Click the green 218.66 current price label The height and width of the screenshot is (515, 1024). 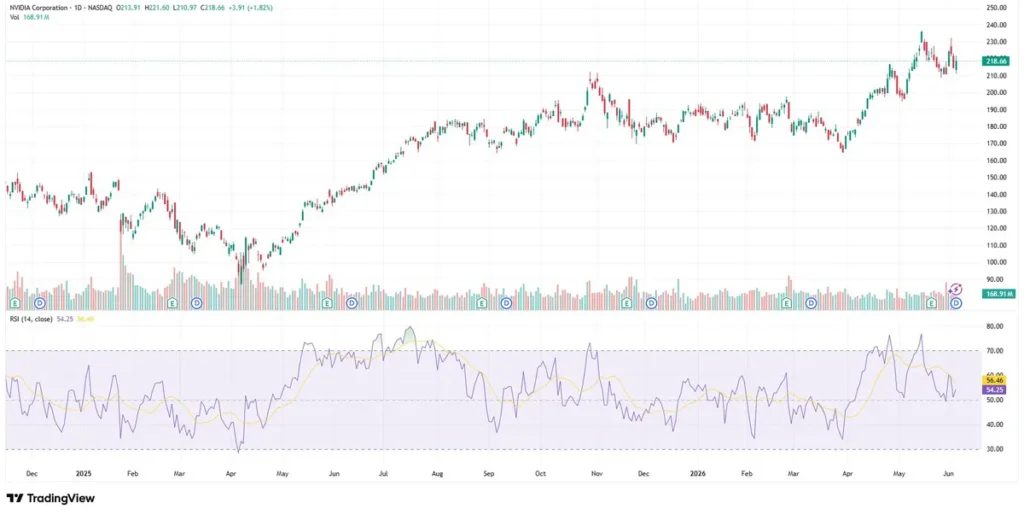(996, 61)
